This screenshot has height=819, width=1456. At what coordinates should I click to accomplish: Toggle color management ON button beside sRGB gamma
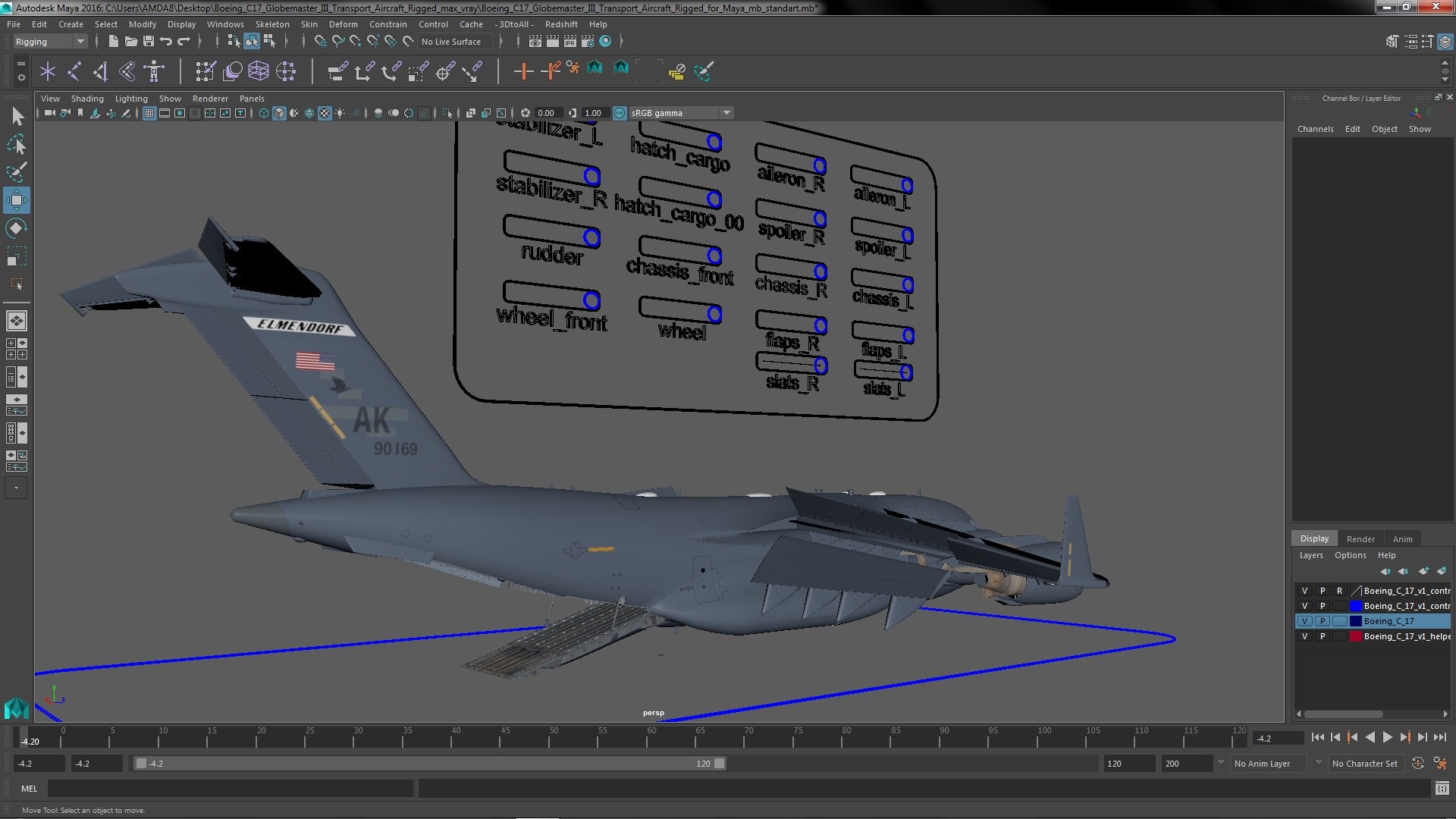(x=620, y=113)
